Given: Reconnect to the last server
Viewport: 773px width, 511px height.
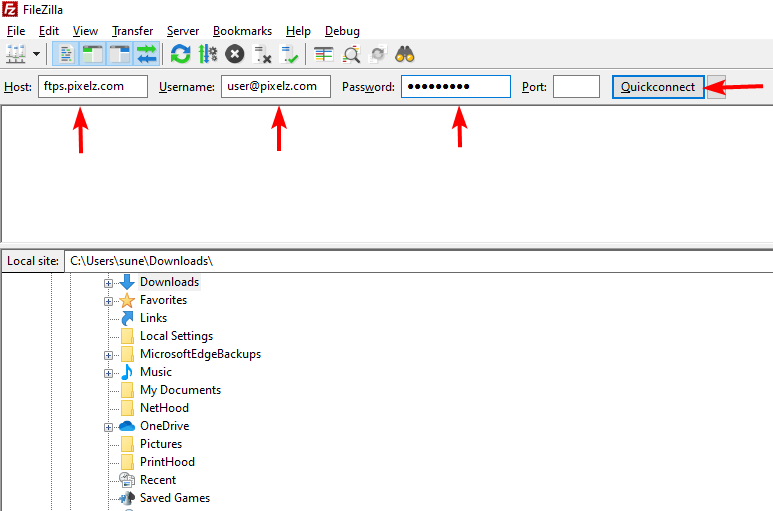Looking at the screenshot, I should (x=289, y=54).
